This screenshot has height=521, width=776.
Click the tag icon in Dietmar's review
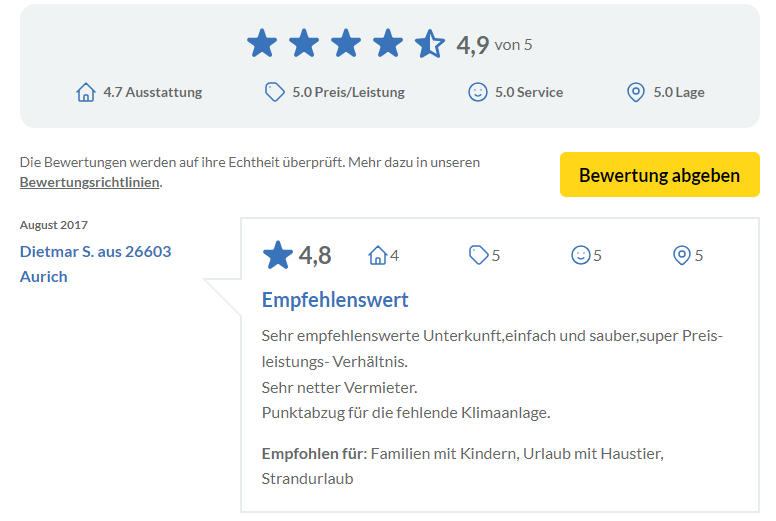479,255
